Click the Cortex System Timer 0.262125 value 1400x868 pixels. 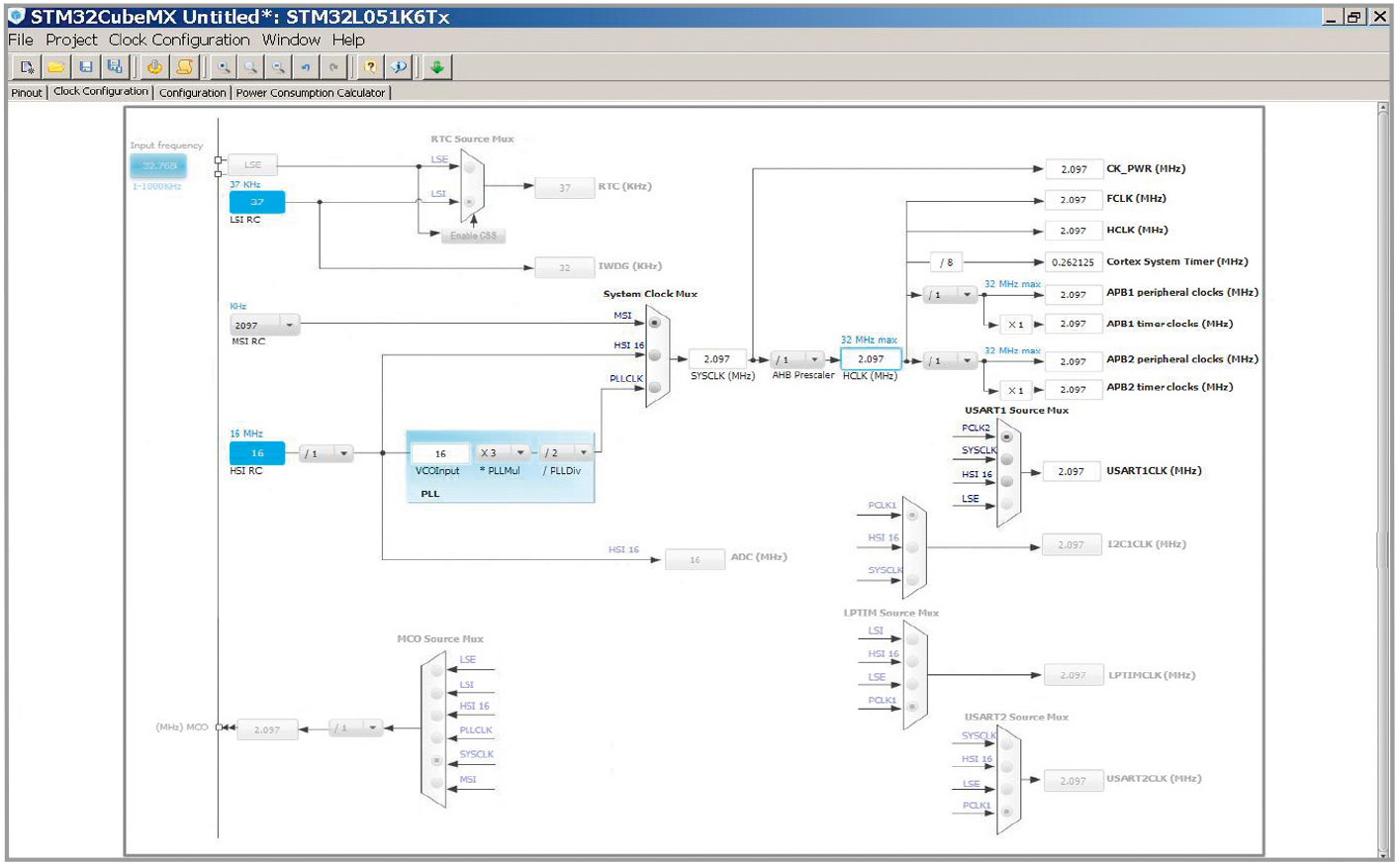coord(1074,262)
